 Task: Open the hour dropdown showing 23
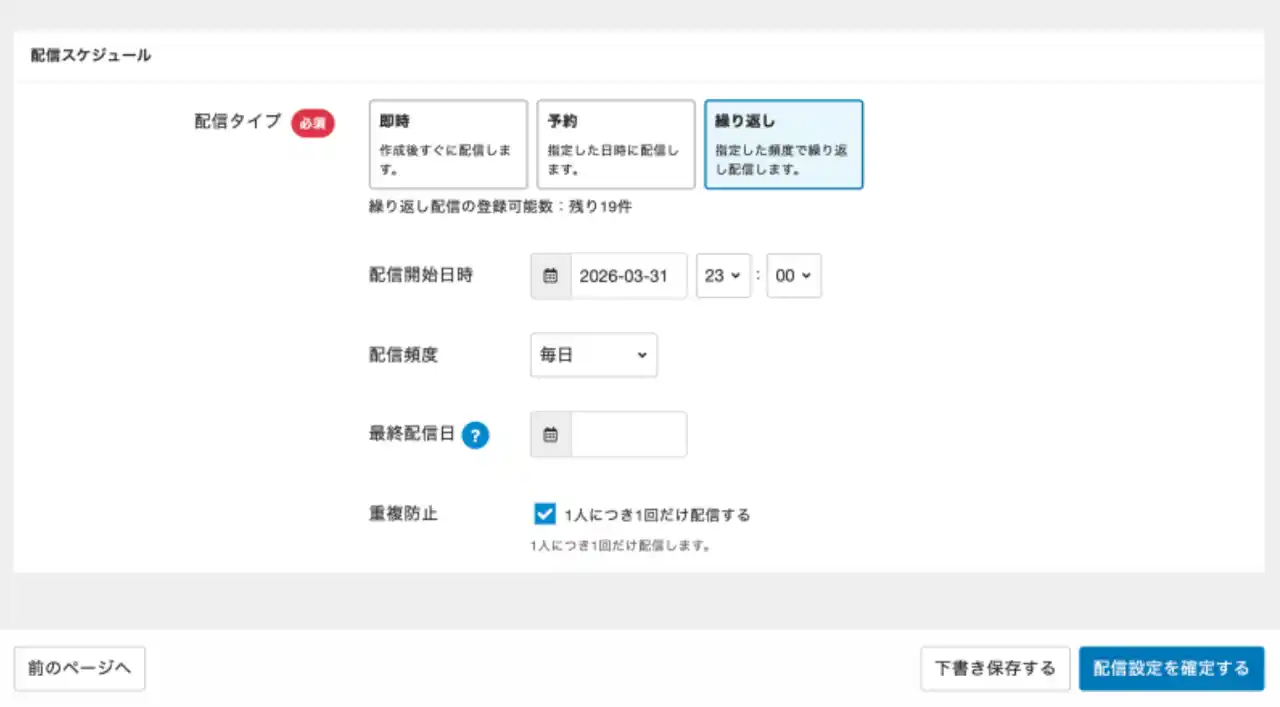point(722,276)
